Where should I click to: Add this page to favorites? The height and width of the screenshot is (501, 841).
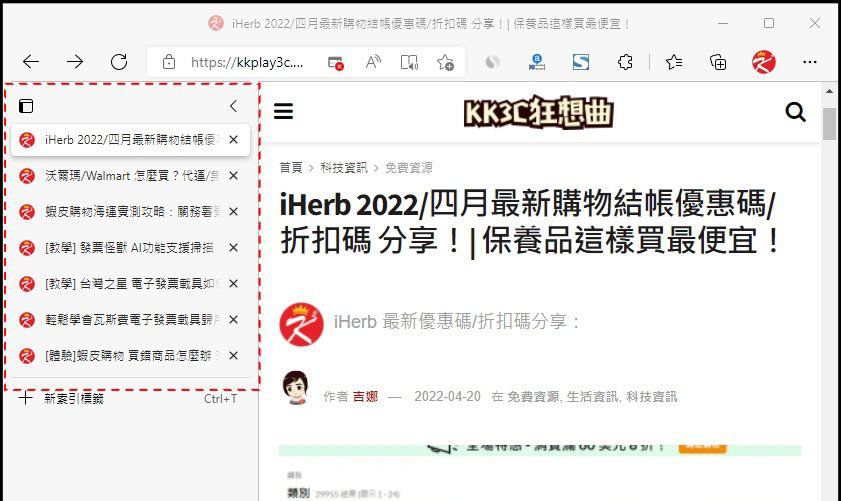[x=445, y=62]
